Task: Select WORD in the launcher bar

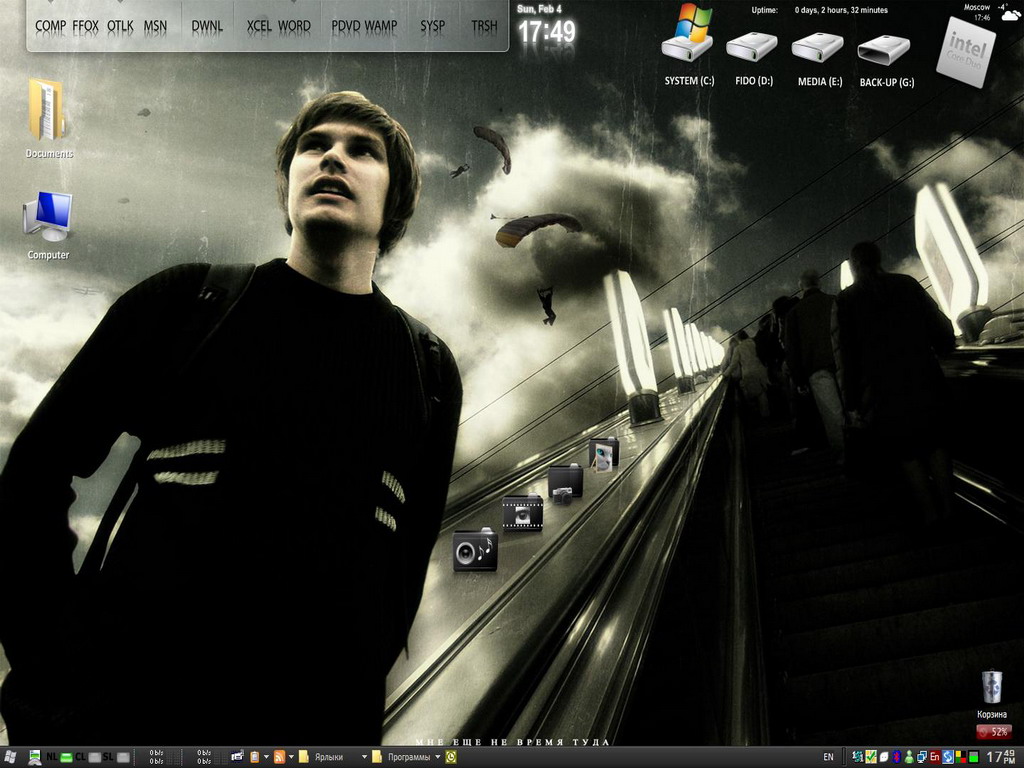Action: pos(294,26)
